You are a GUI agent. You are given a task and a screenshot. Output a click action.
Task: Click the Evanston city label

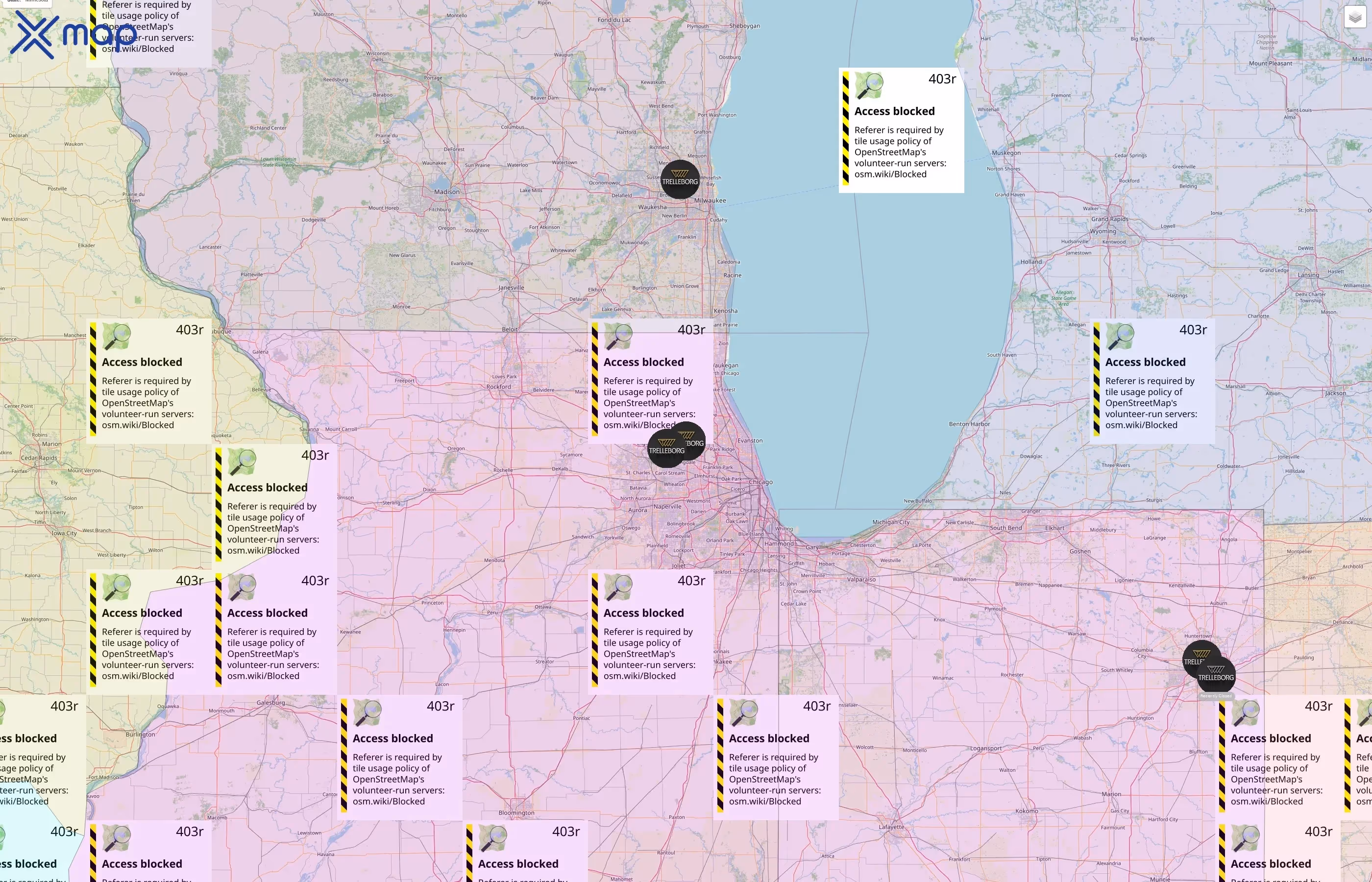[750, 441]
